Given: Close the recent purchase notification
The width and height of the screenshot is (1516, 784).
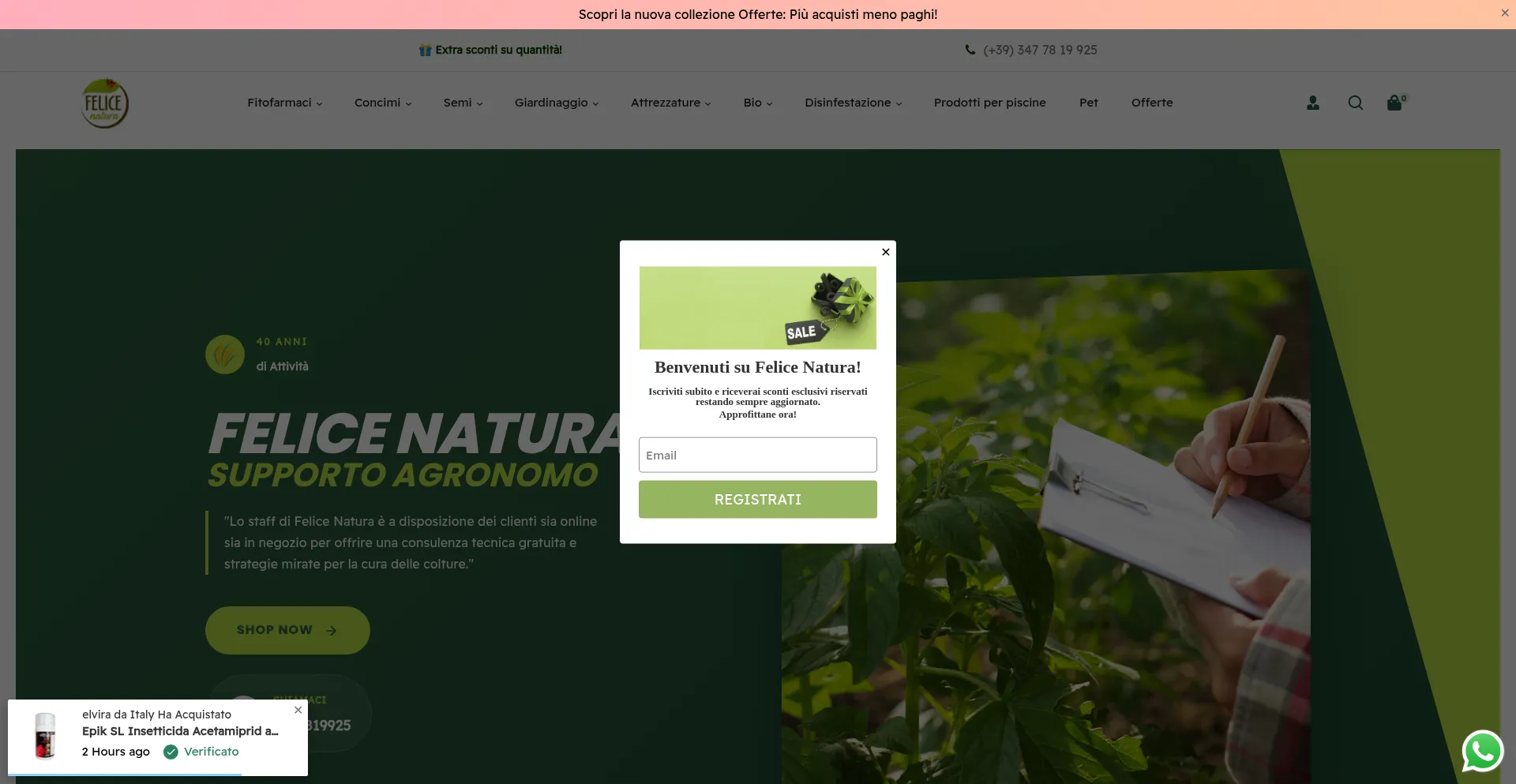Looking at the screenshot, I should pyautogui.click(x=298, y=710).
